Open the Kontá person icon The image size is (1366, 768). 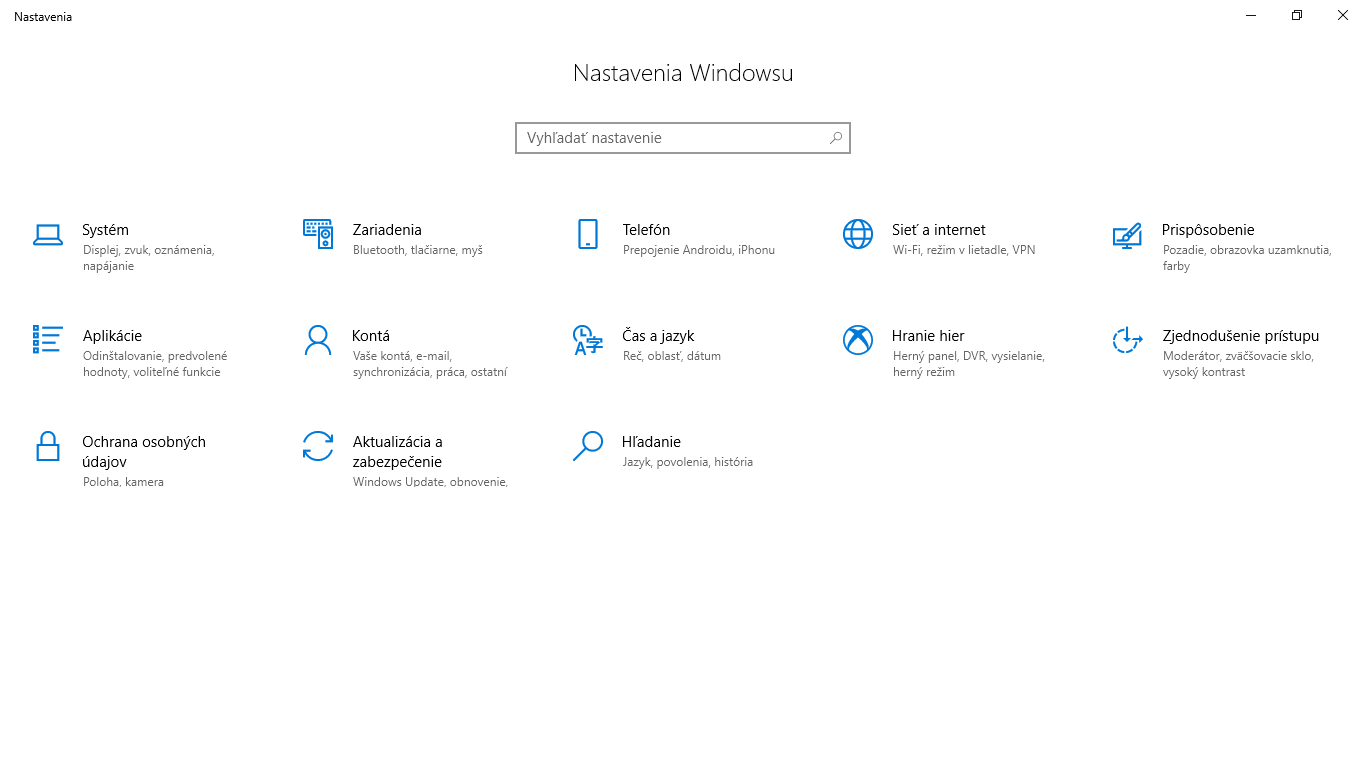(x=318, y=340)
